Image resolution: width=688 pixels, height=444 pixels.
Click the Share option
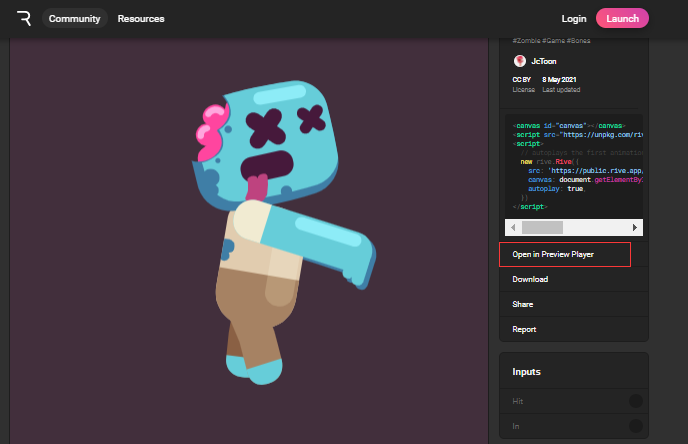click(574, 304)
